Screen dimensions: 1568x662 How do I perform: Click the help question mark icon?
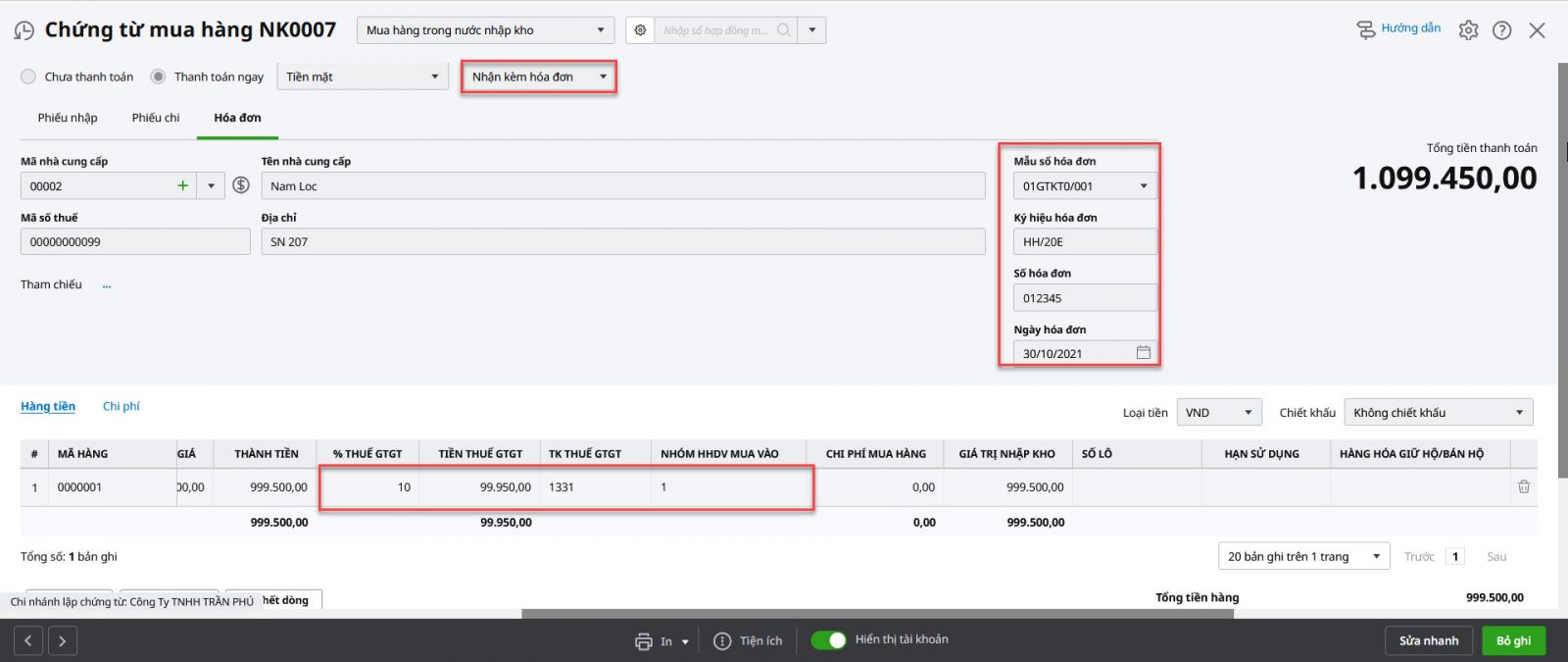point(1501,30)
